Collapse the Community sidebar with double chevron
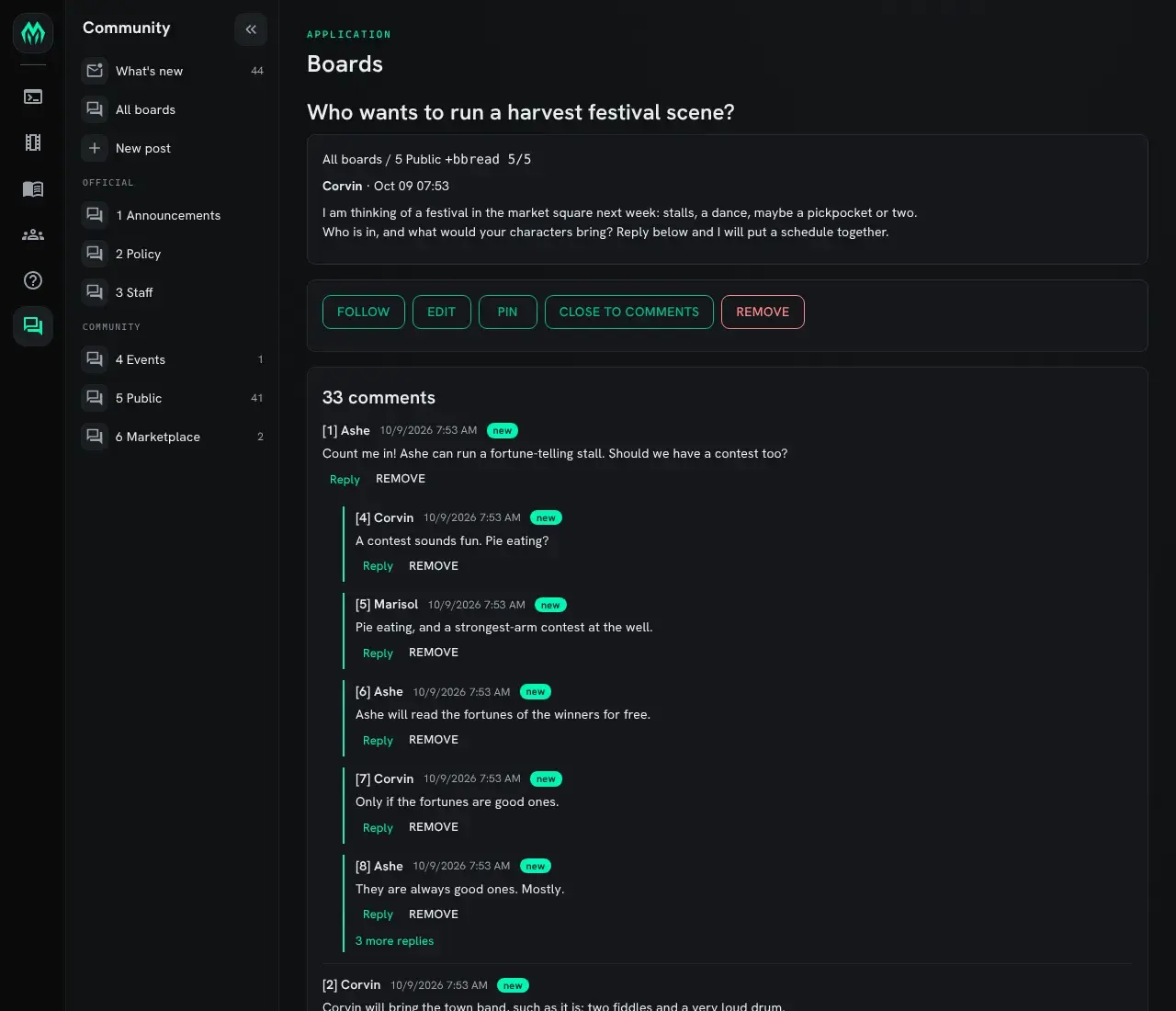This screenshot has height=1011, width=1176. (251, 29)
